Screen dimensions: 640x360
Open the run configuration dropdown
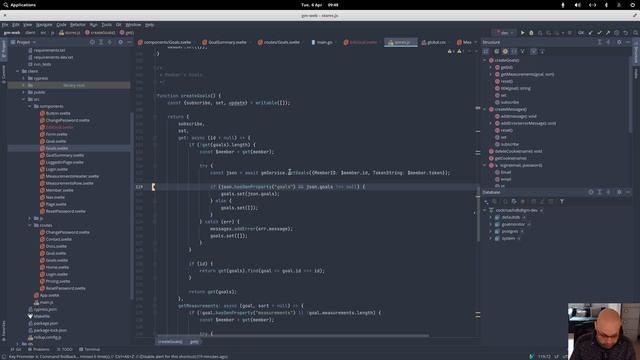(504, 33)
